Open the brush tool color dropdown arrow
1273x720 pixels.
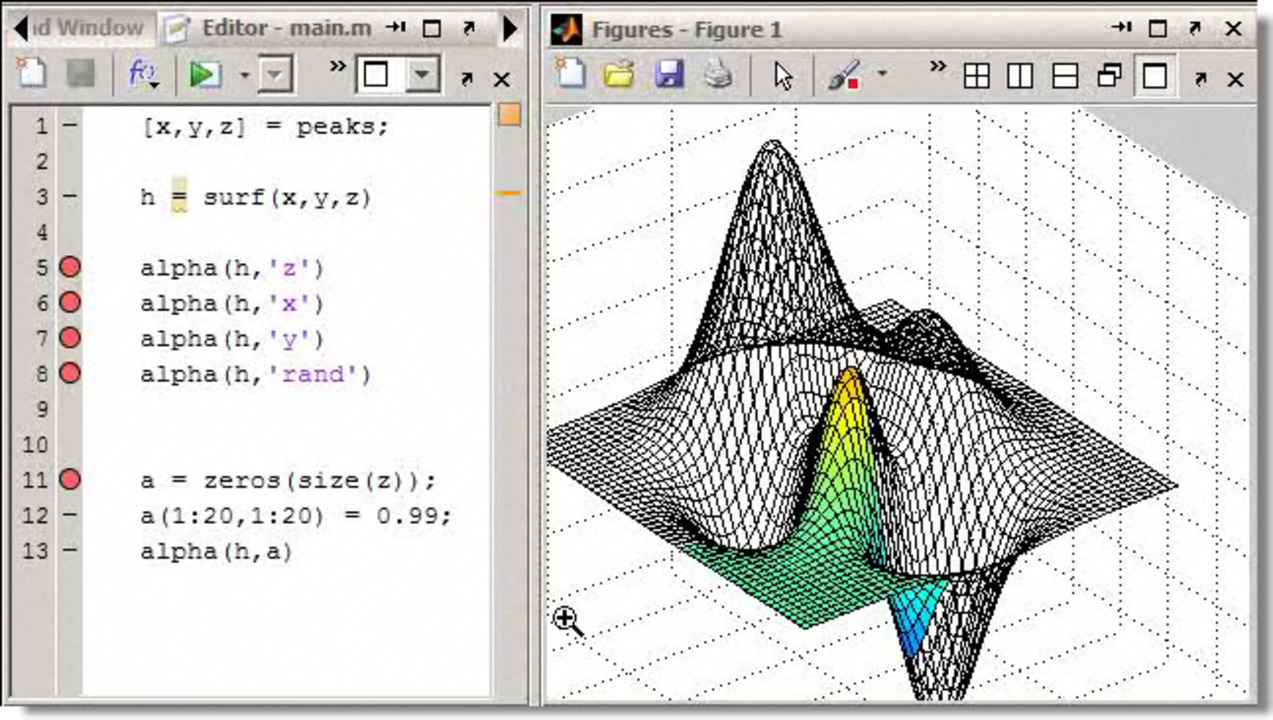click(x=882, y=74)
